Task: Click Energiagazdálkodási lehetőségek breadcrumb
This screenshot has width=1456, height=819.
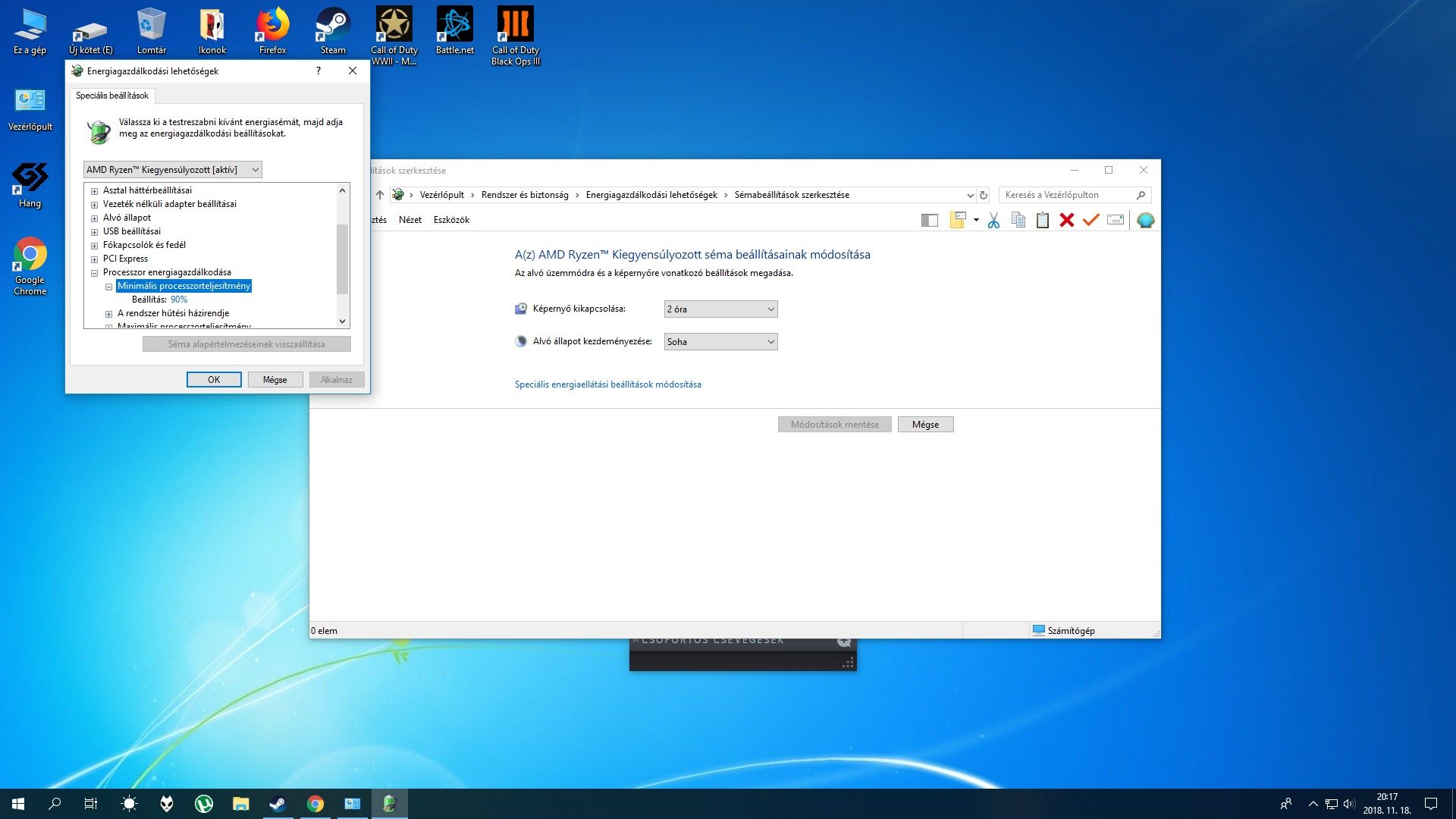Action: click(x=651, y=195)
